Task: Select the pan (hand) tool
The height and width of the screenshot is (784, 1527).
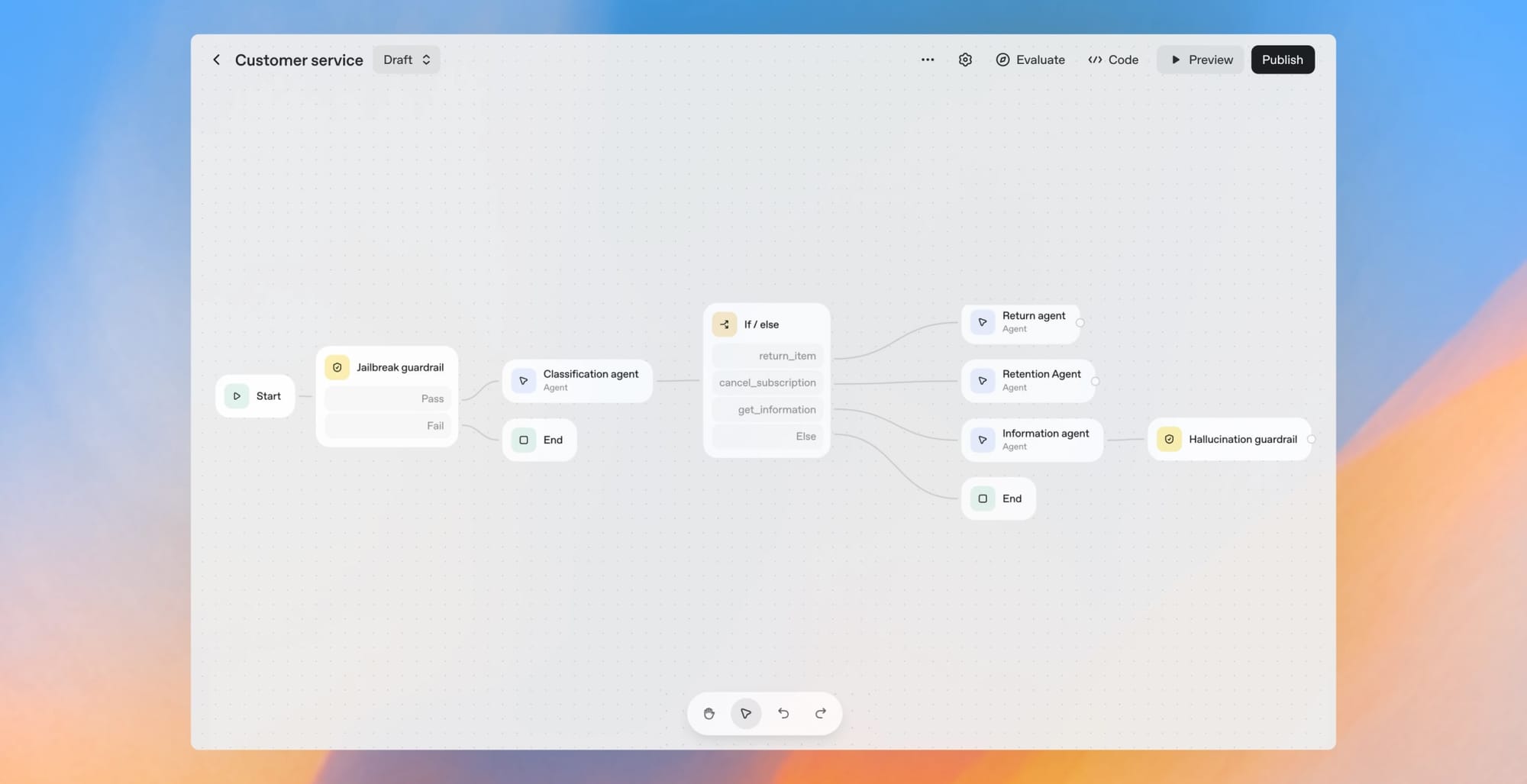Action: (709, 714)
